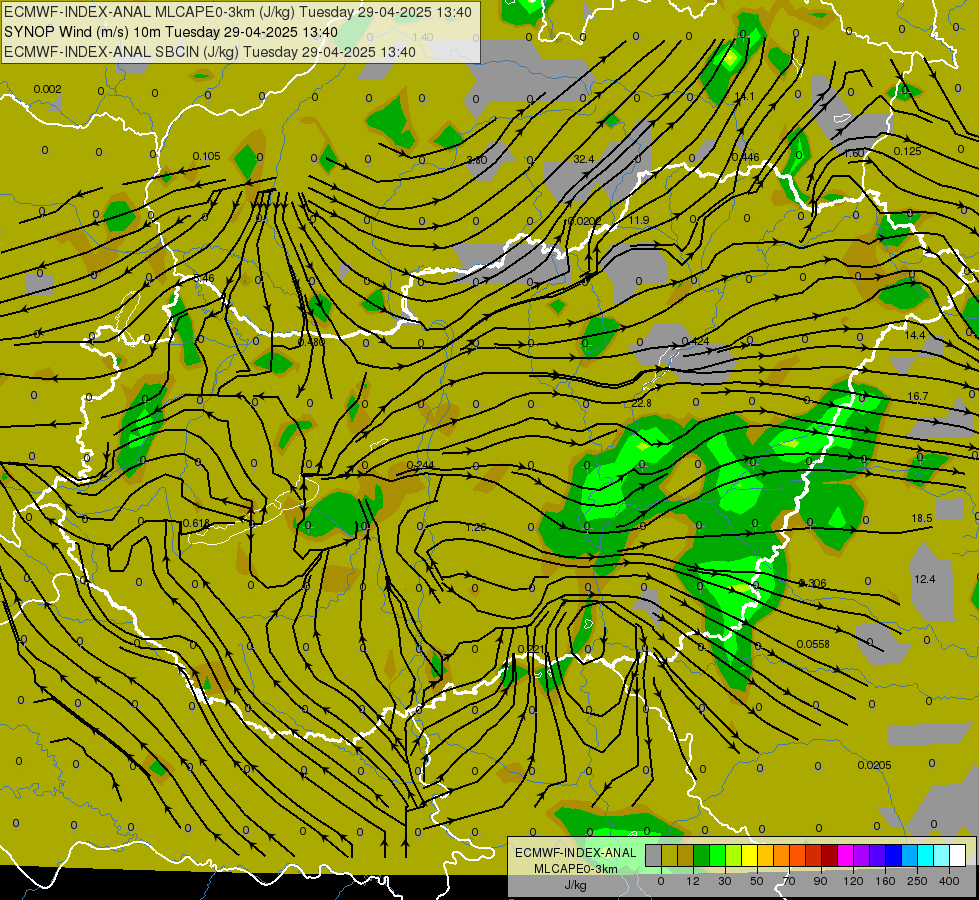Screen dimensions: 979x900
Task: Click the 12.4 value on map
Action: (x=925, y=579)
